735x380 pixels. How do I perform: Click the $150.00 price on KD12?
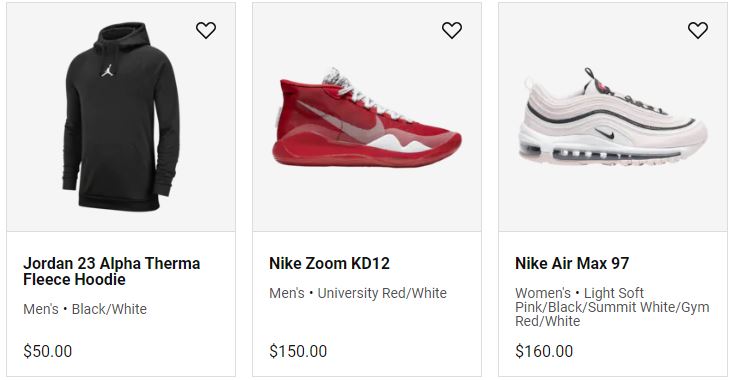click(x=298, y=351)
